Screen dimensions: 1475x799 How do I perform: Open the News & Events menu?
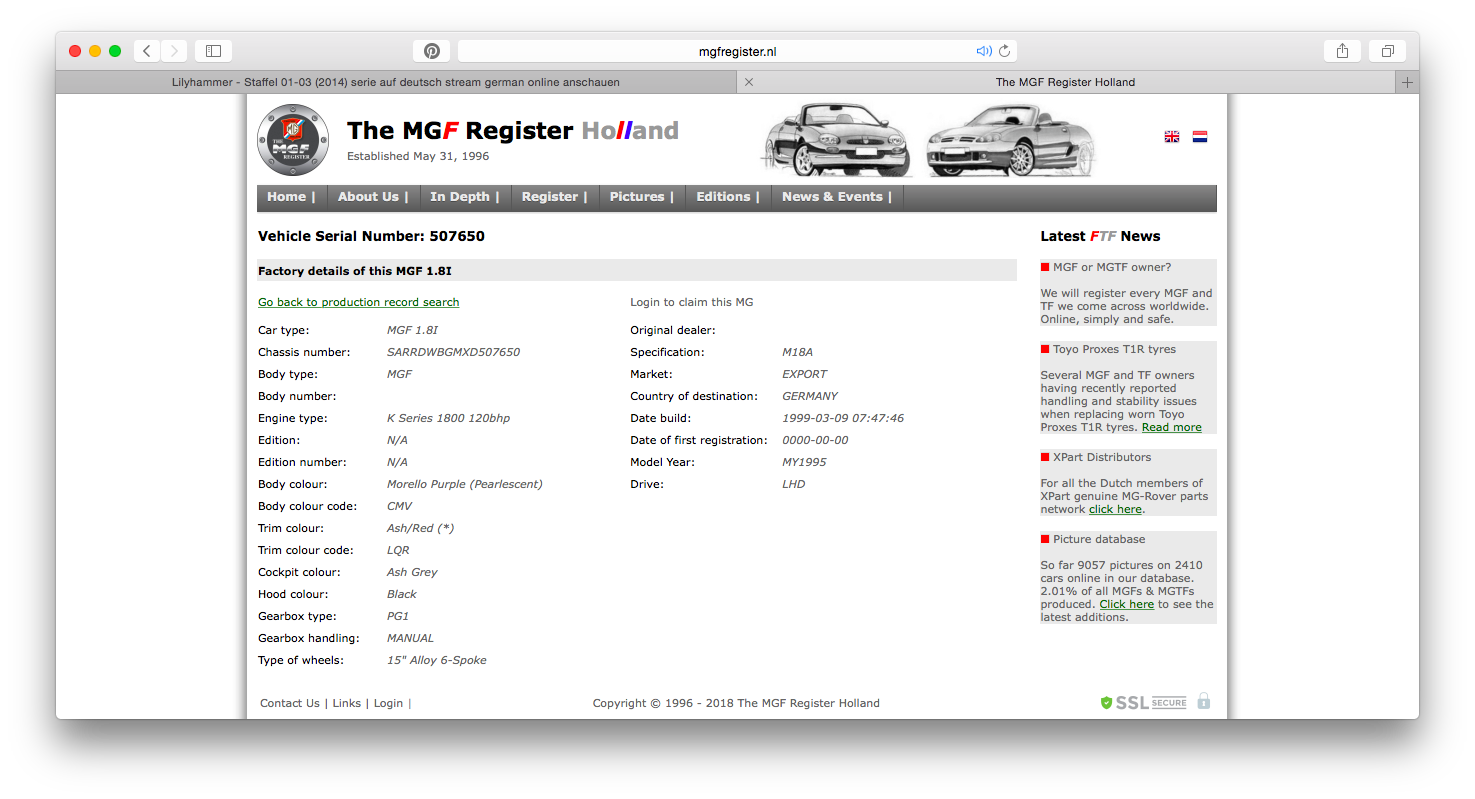click(x=837, y=197)
